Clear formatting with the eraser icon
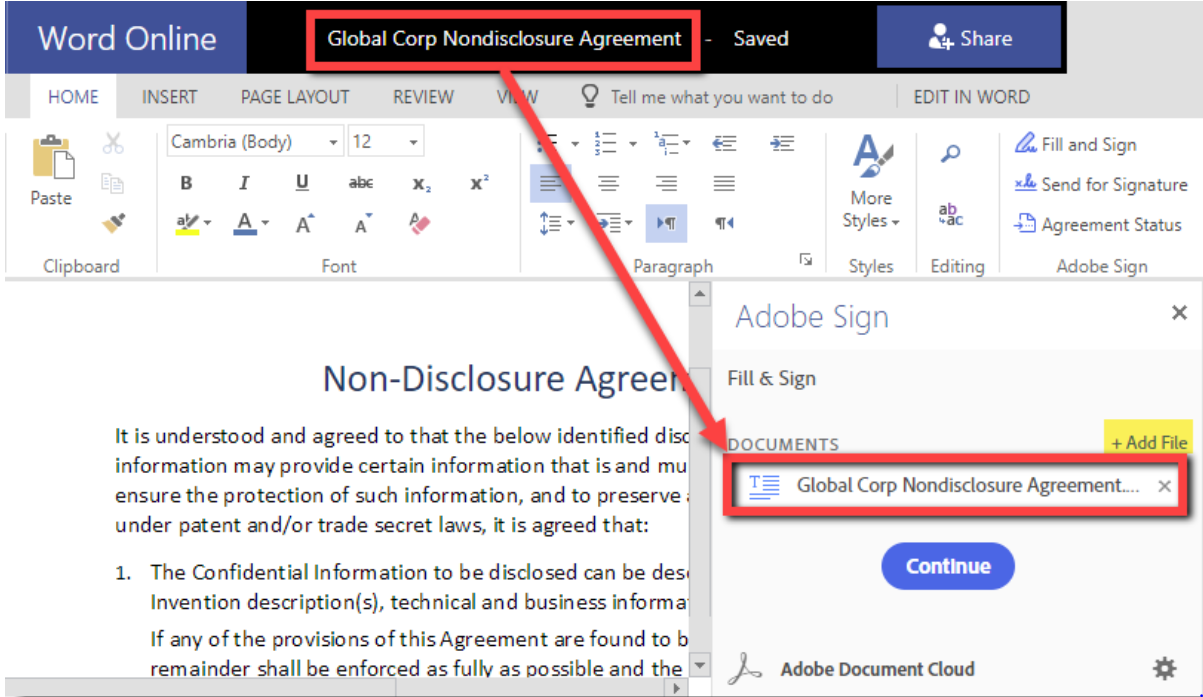This screenshot has width=1203, height=697. [419, 222]
